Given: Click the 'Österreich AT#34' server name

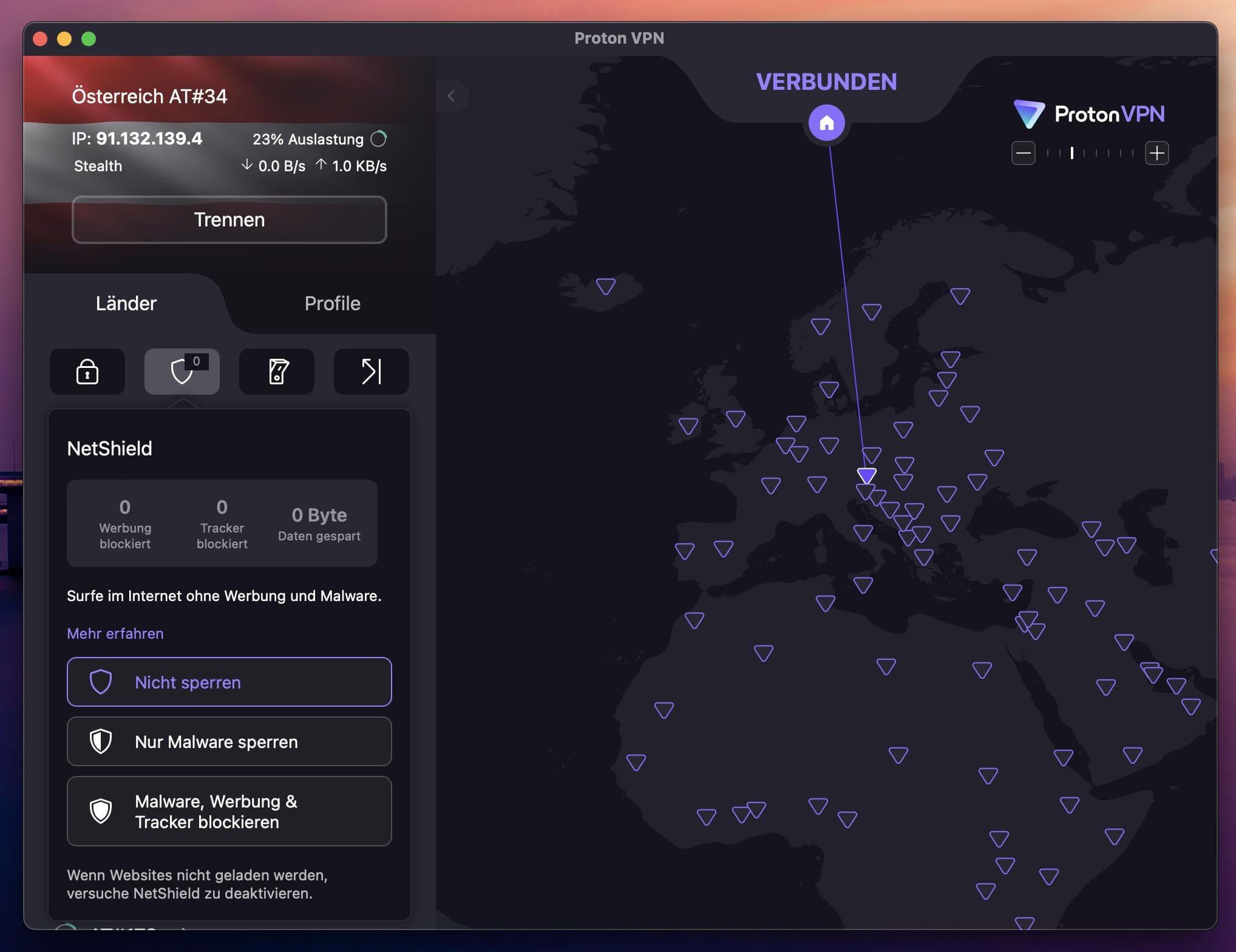Looking at the screenshot, I should (x=149, y=96).
